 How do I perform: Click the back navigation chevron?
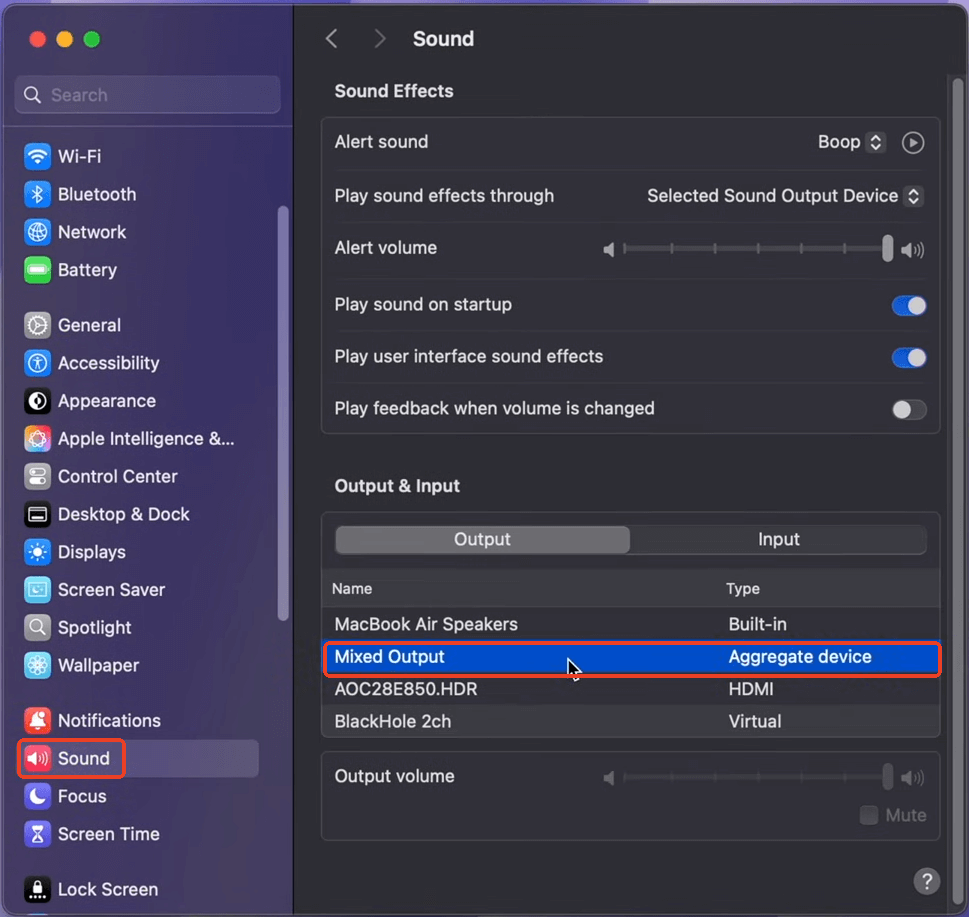pyautogui.click(x=331, y=38)
